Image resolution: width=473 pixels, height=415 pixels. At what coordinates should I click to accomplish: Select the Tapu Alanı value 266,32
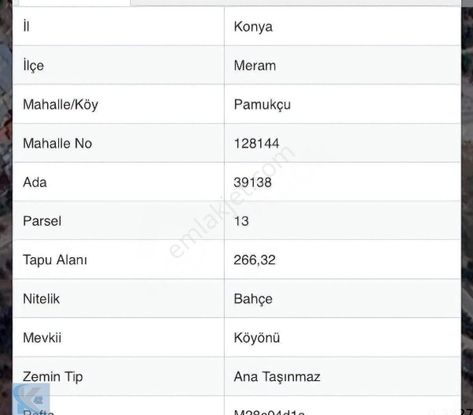[x=254, y=260]
